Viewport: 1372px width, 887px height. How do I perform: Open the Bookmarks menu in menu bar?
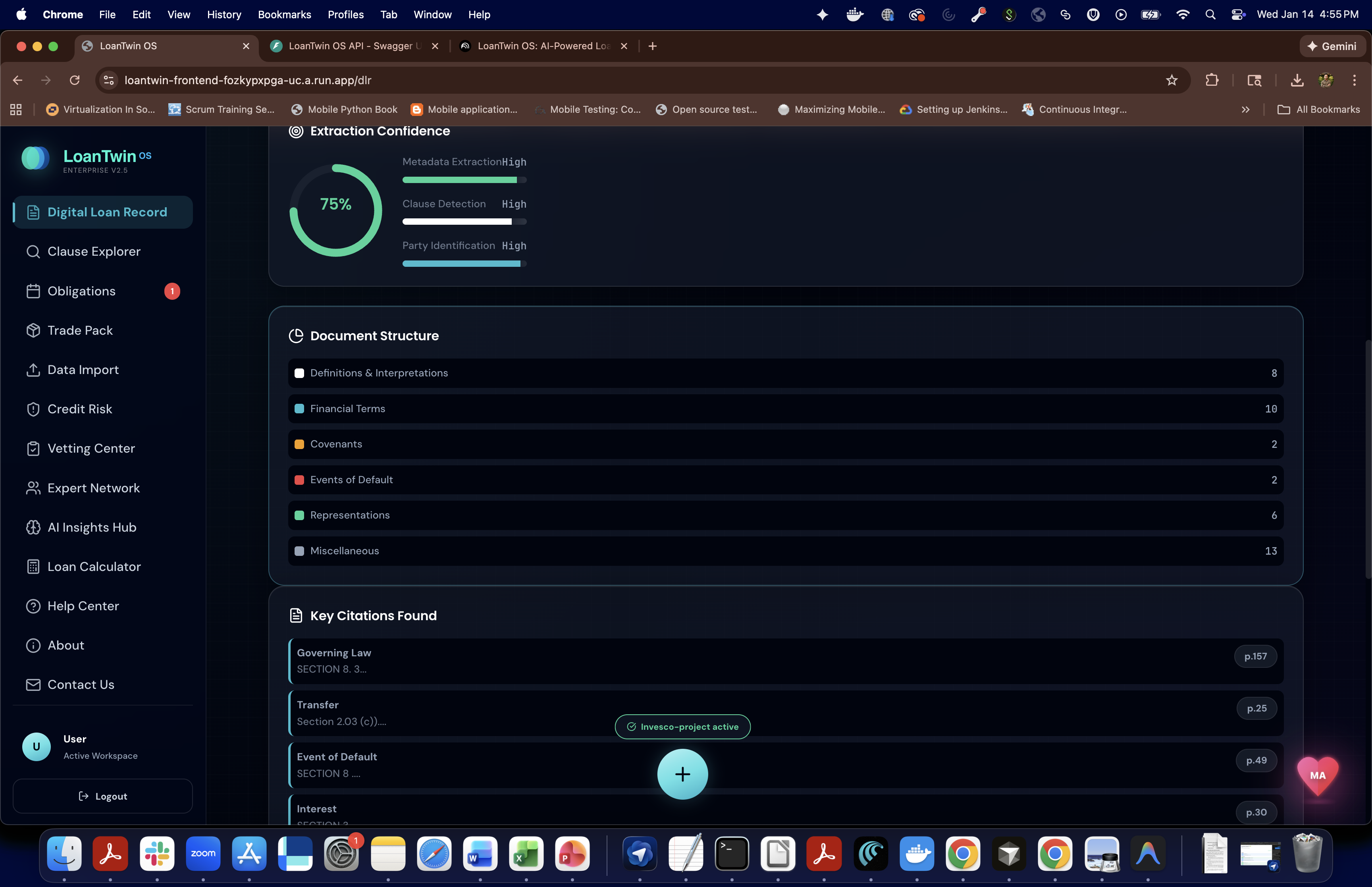284,14
